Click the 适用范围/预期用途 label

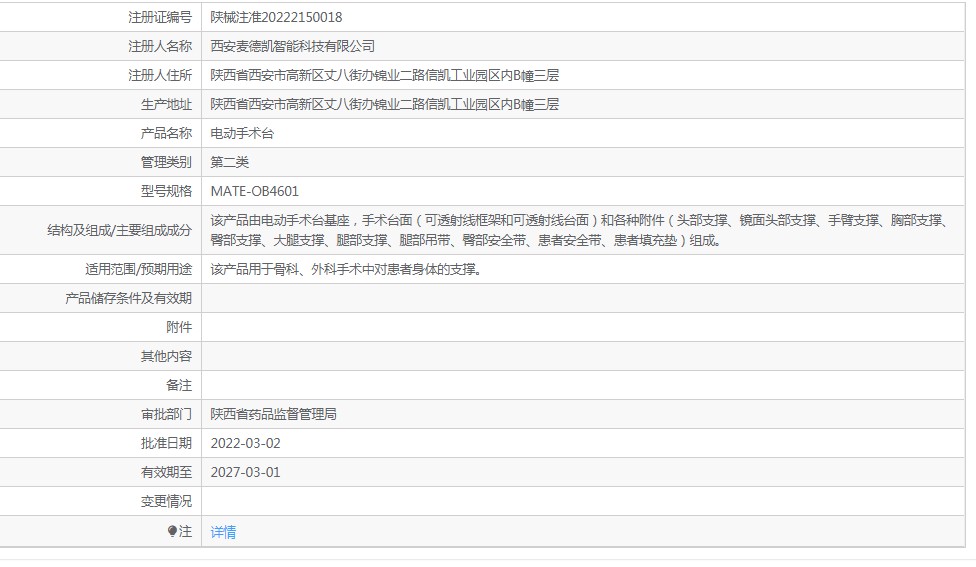[138, 269]
